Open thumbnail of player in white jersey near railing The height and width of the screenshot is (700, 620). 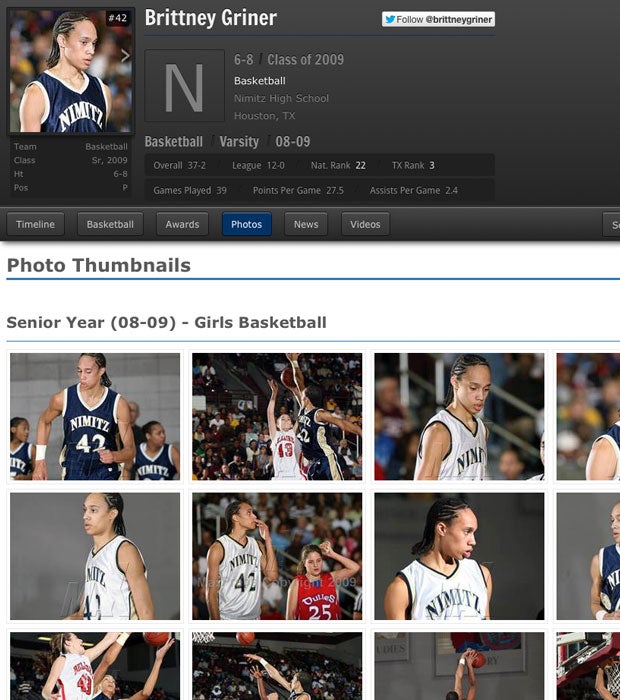tap(459, 417)
